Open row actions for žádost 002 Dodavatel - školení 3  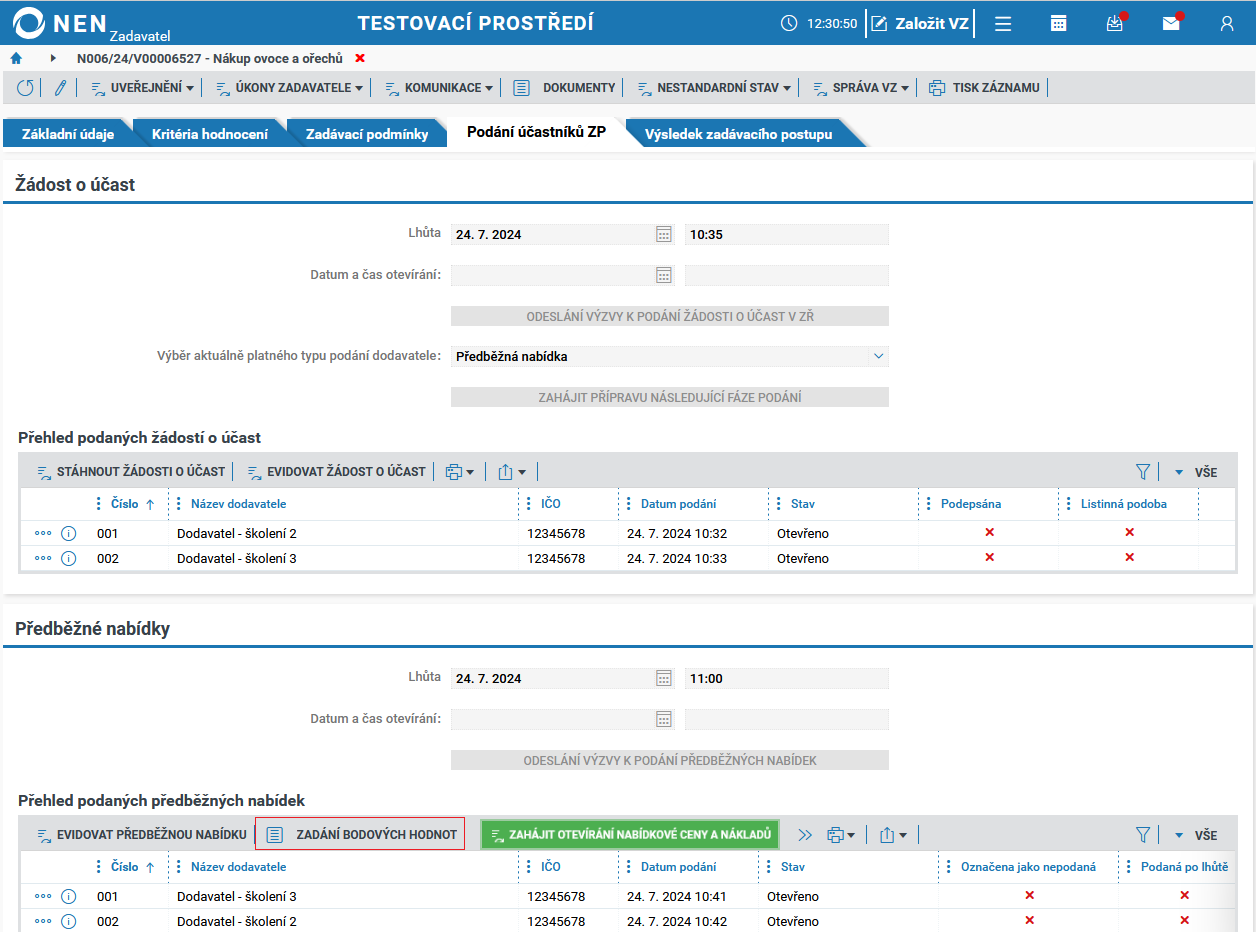click(x=43, y=558)
